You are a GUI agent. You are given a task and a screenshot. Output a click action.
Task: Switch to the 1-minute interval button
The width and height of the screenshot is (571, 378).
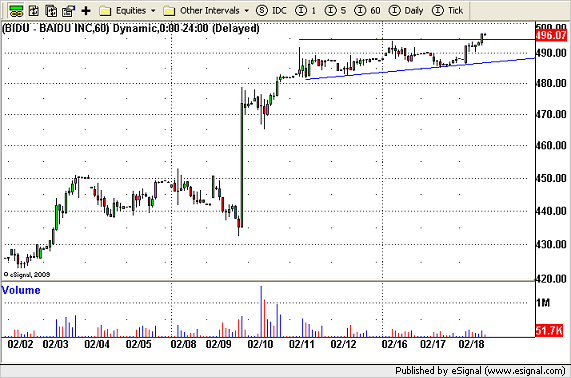(306, 11)
